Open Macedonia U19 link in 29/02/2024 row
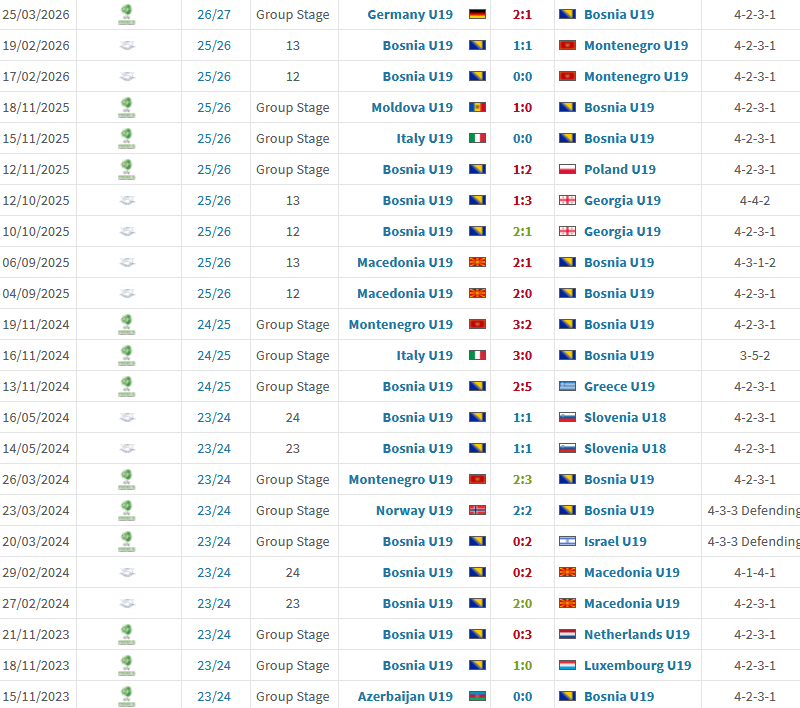Viewport: 800px width, 708px height. click(632, 573)
